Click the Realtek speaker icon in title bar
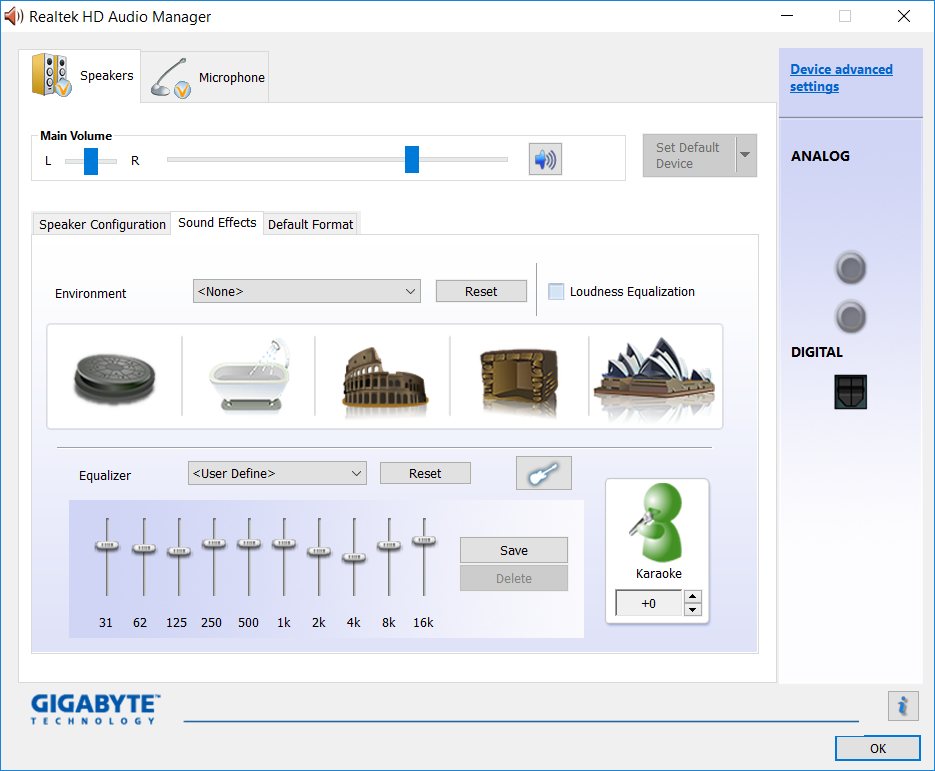935x771 pixels. point(13,16)
